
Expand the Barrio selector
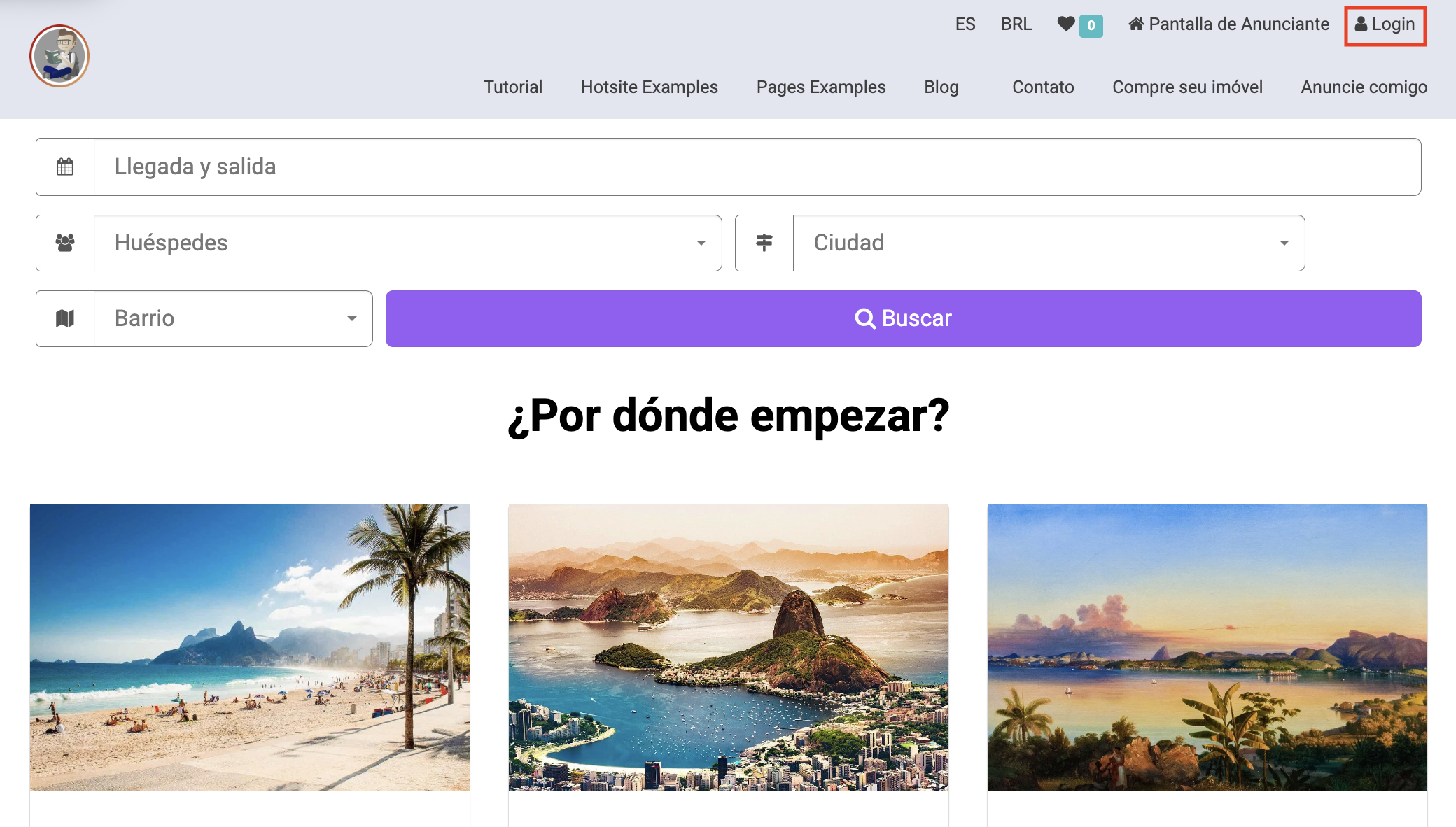coord(233,318)
